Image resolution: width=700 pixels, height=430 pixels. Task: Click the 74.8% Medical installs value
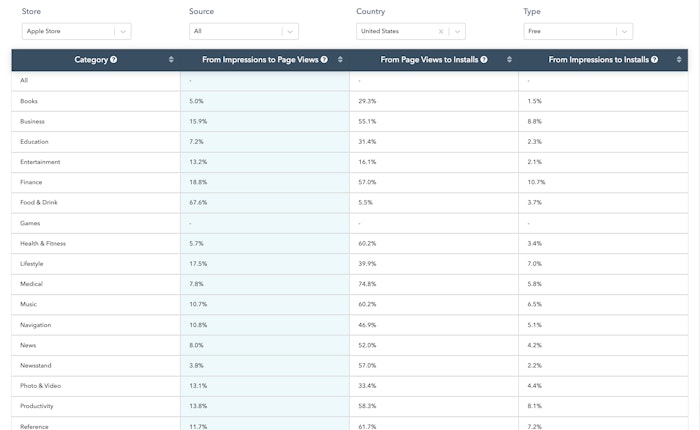point(367,284)
